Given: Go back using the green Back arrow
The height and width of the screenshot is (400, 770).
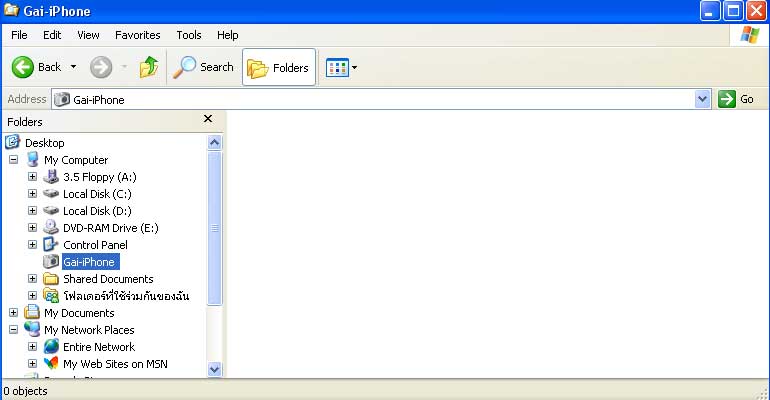Looking at the screenshot, I should (x=23, y=67).
